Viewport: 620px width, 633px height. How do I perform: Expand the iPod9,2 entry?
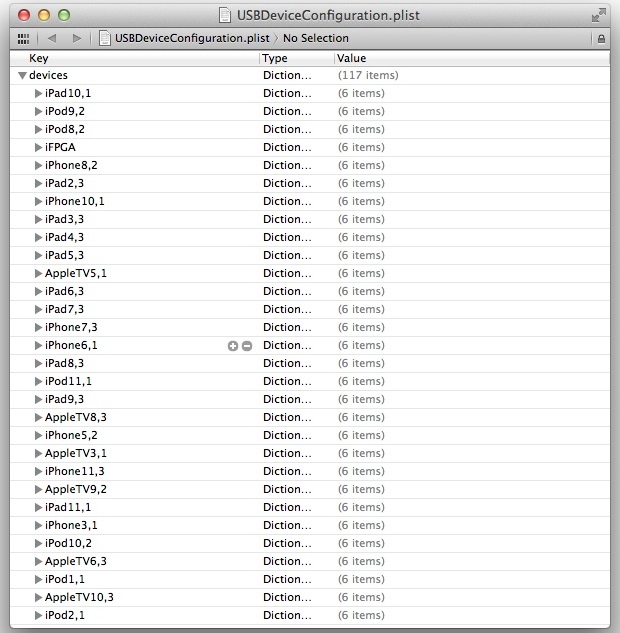(38, 111)
